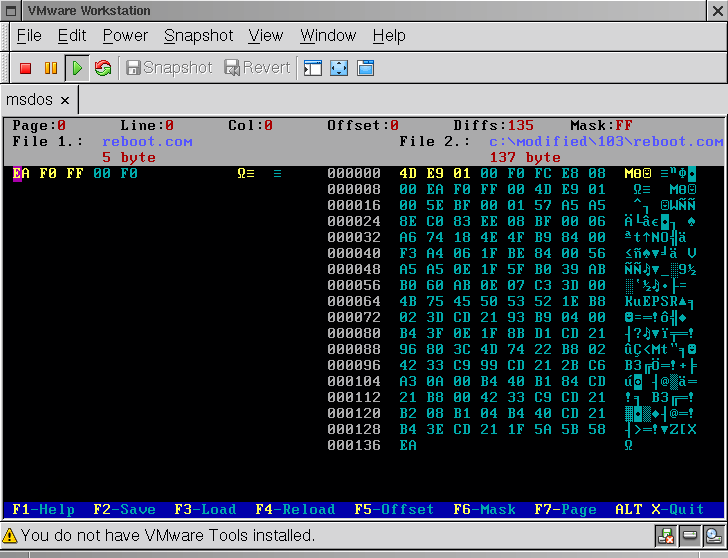
Task: Open the Snapshot menu
Action: pyautogui.click(x=198, y=35)
